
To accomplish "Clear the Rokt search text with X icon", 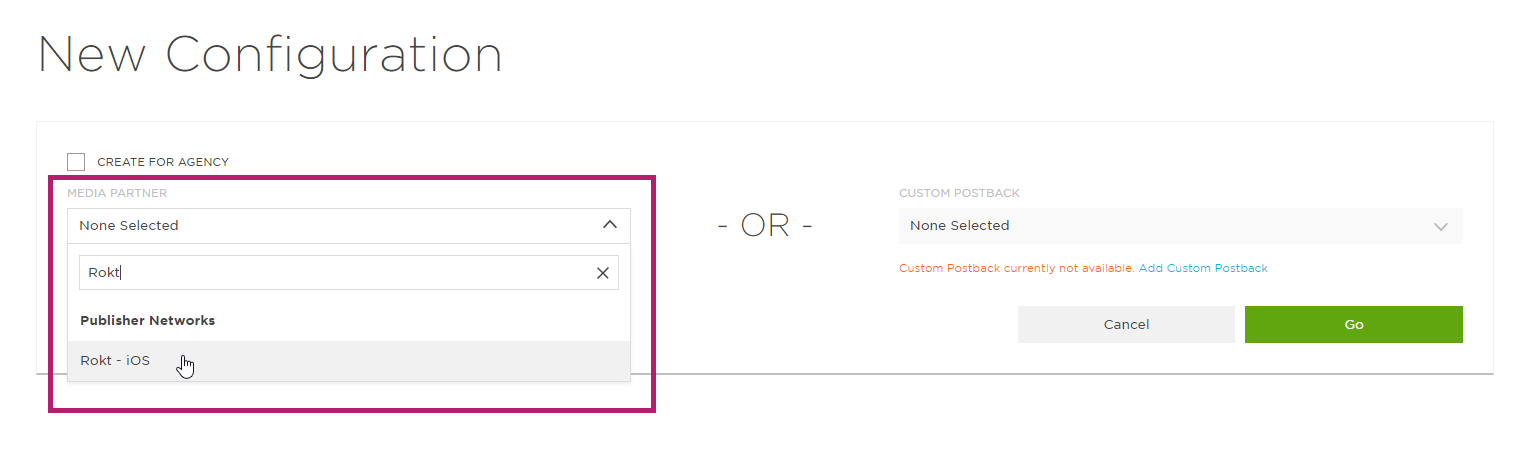I will tap(602, 273).
